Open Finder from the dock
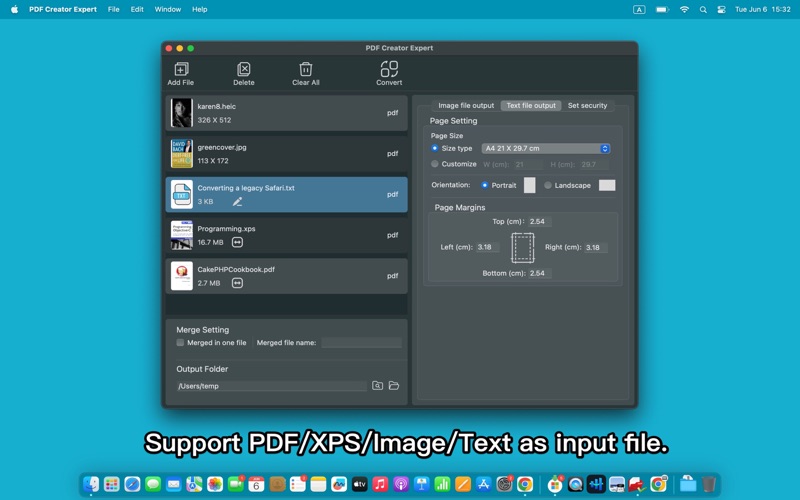The image size is (800, 500). point(91,484)
